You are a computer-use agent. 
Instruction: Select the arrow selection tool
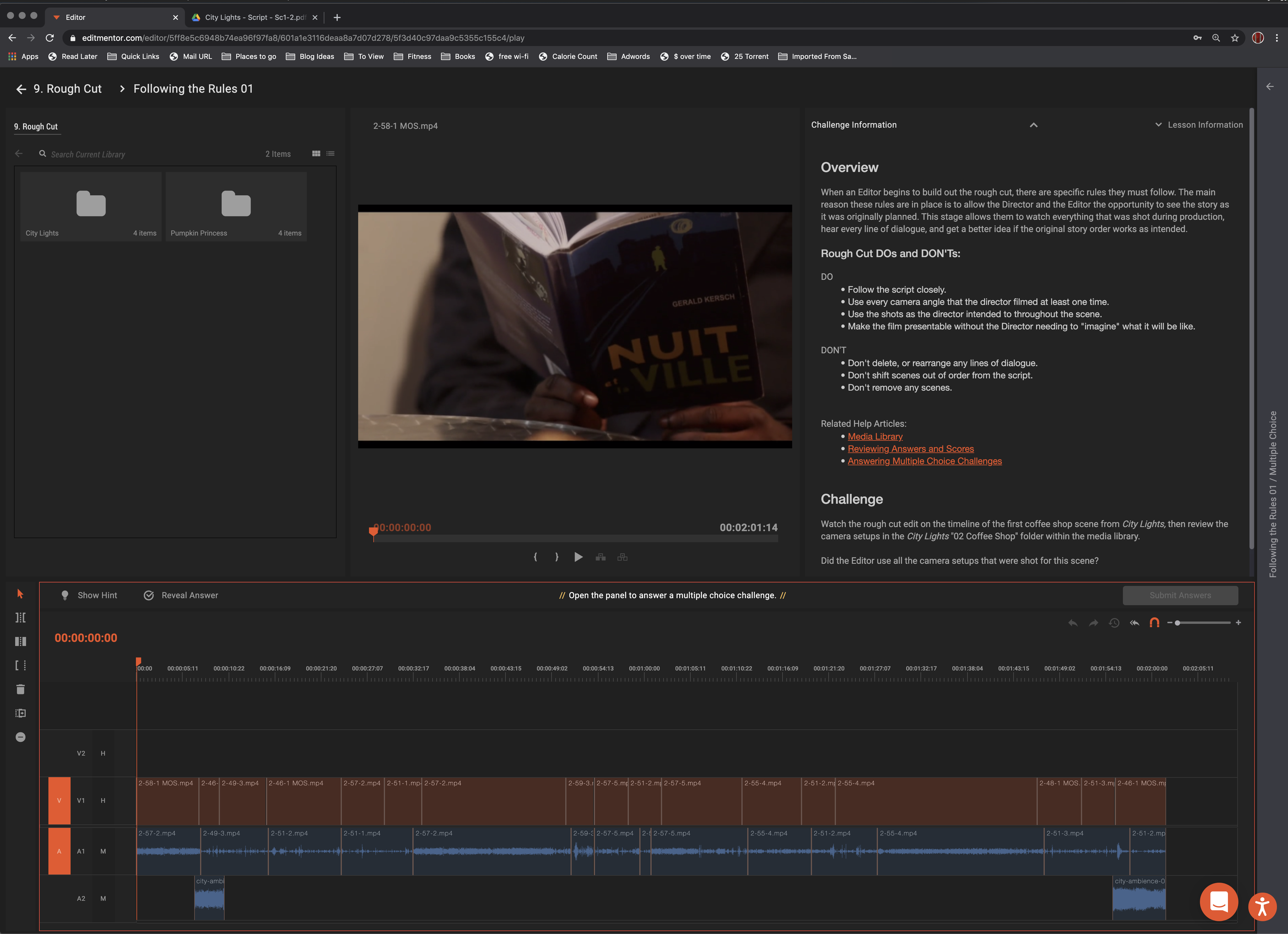coord(20,594)
